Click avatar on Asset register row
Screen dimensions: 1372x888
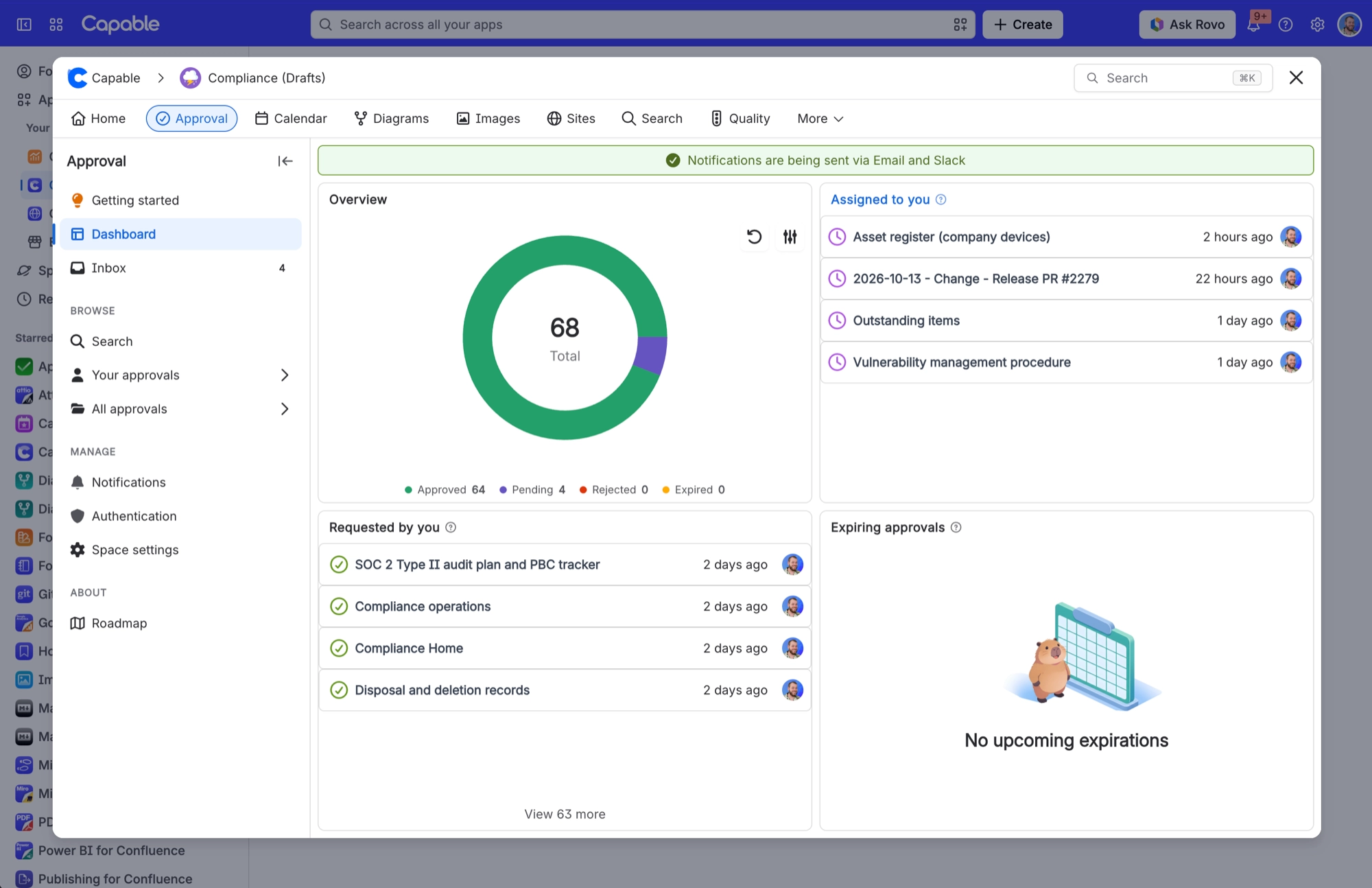(1291, 237)
